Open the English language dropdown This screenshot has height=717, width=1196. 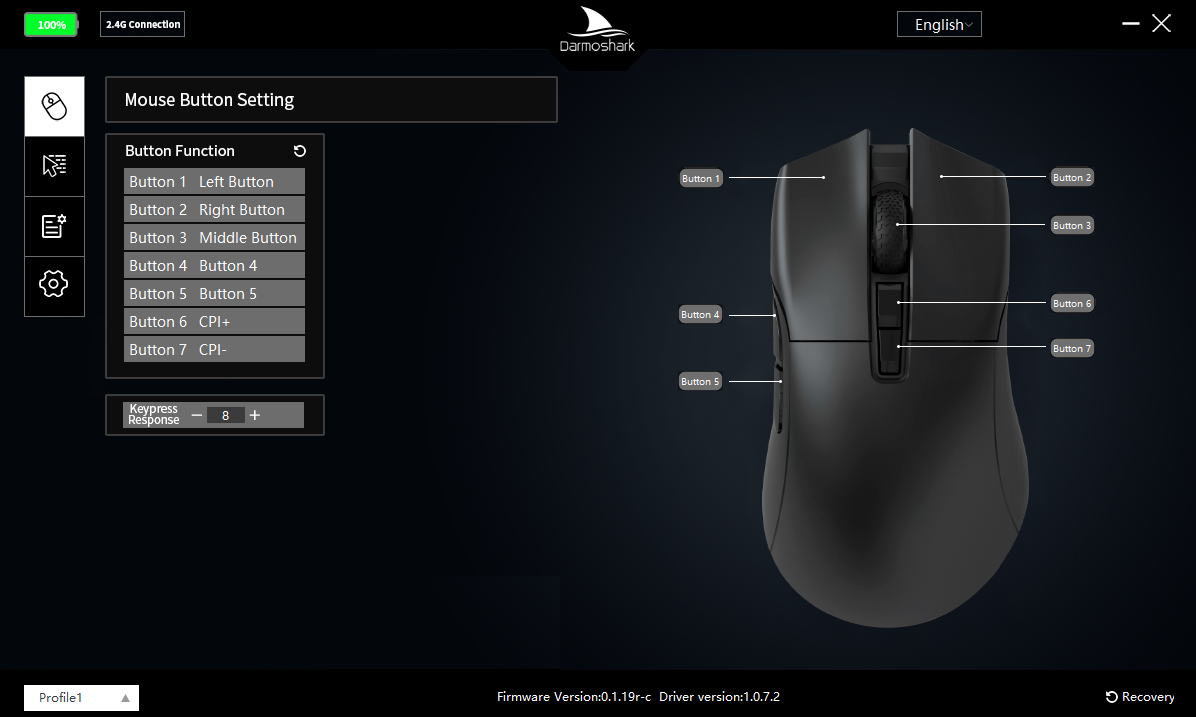939,24
